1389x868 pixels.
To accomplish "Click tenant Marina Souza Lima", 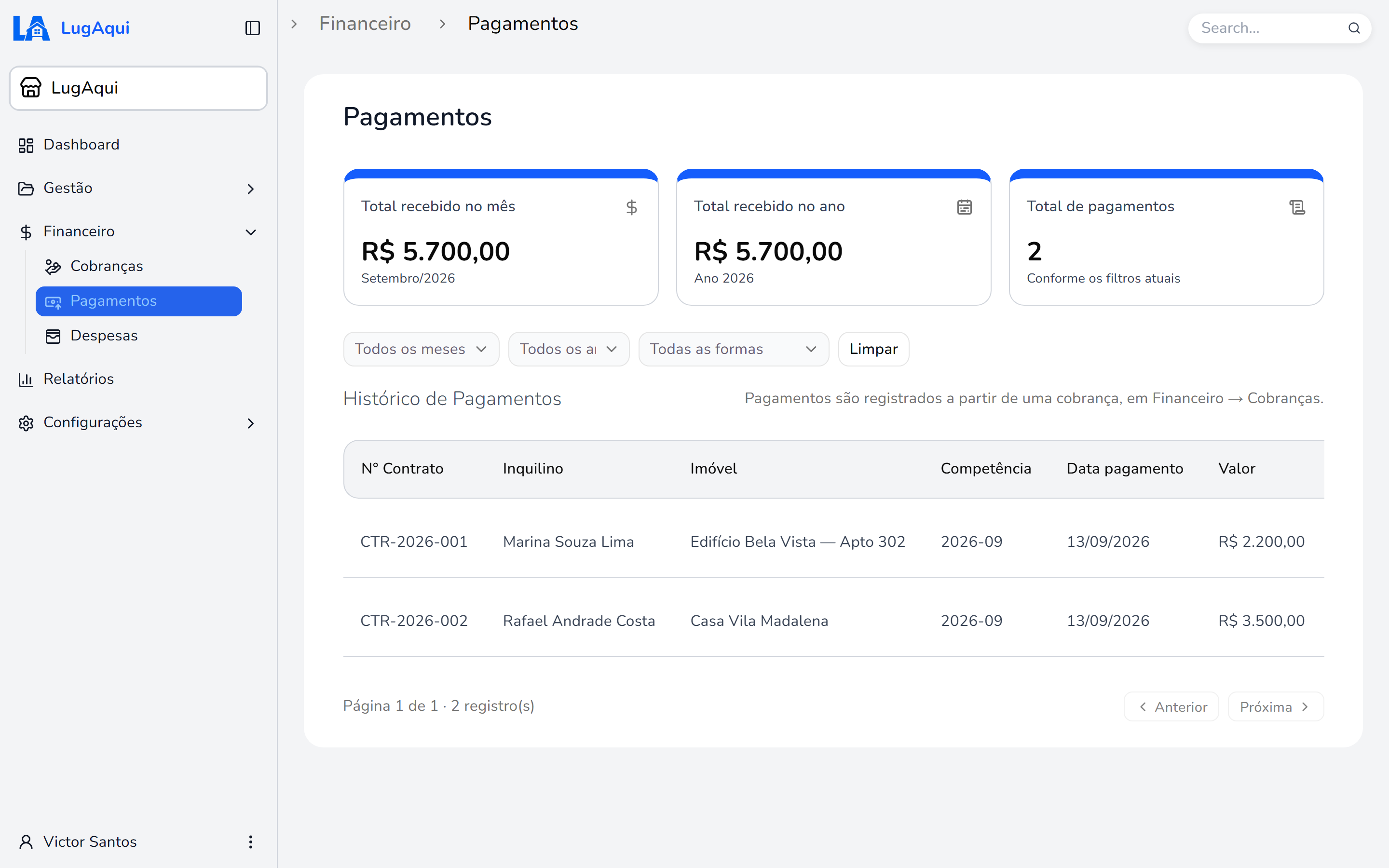I will [568, 542].
